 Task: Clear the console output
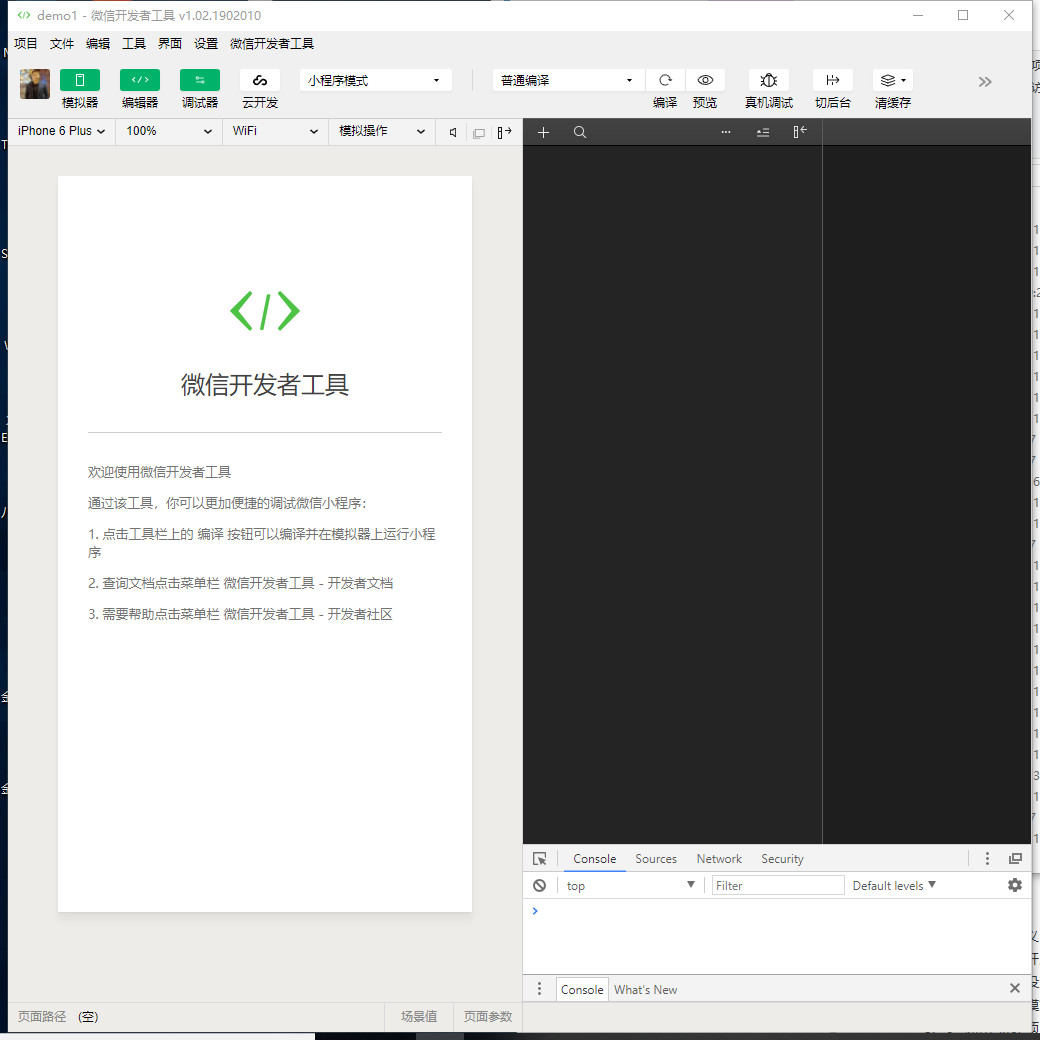click(x=539, y=885)
